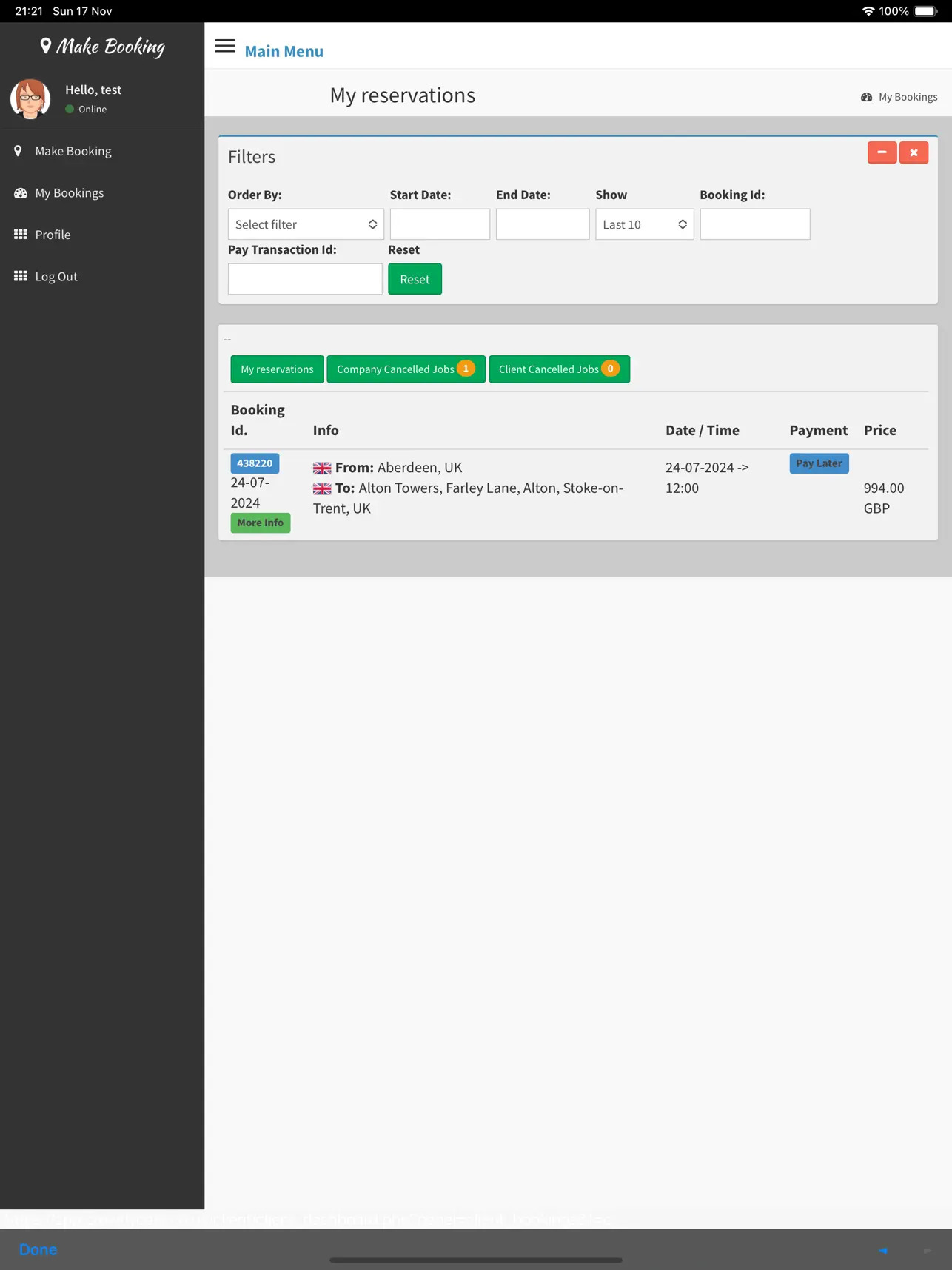The width and height of the screenshot is (952, 1270).
Task: Select the My reservations tab
Action: coord(277,369)
